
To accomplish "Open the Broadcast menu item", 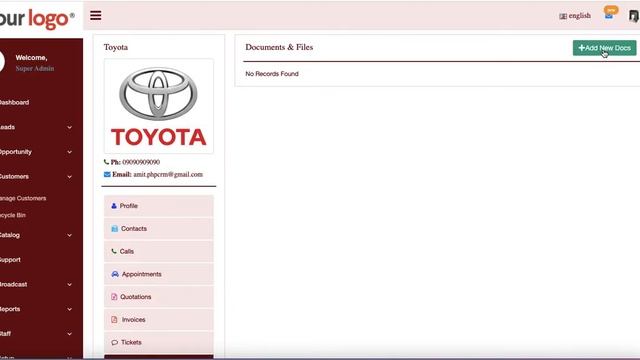I will tap(13, 284).
